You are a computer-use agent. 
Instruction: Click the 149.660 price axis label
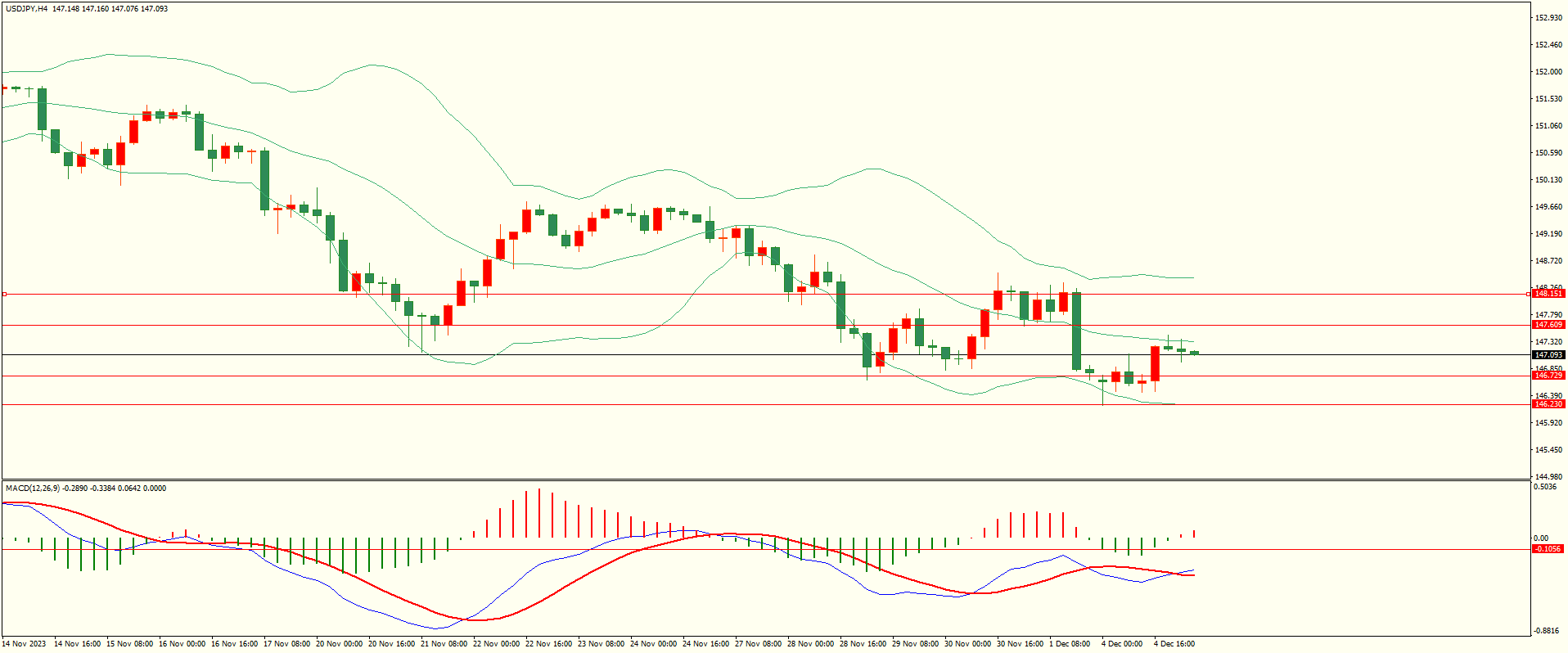click(x=1548, y=207)
